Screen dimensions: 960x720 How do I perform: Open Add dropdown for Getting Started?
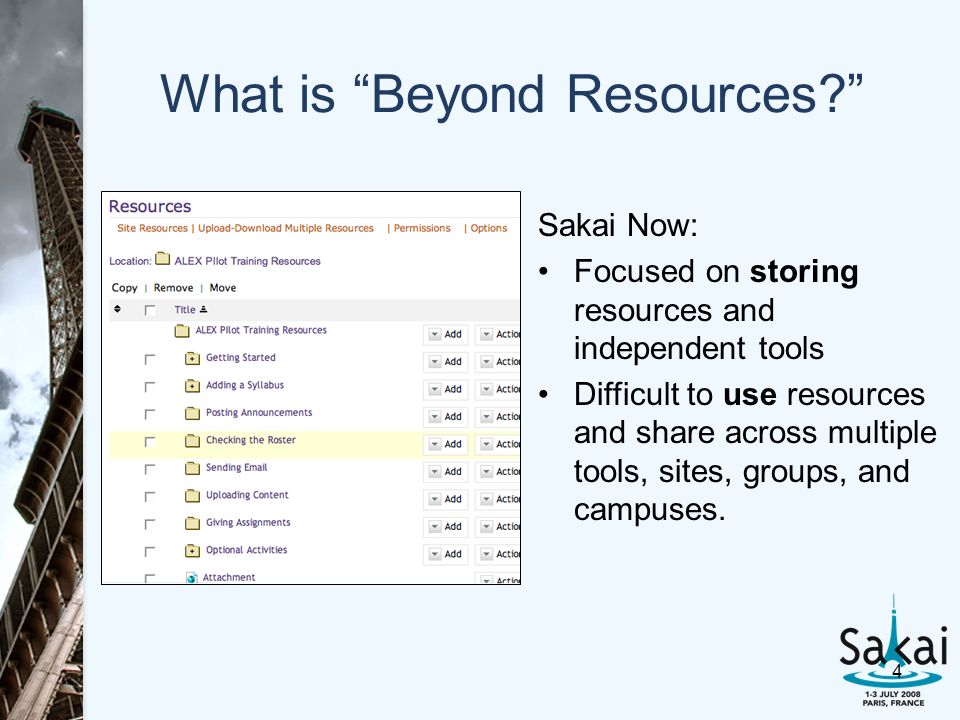click(x=446, y=362)
